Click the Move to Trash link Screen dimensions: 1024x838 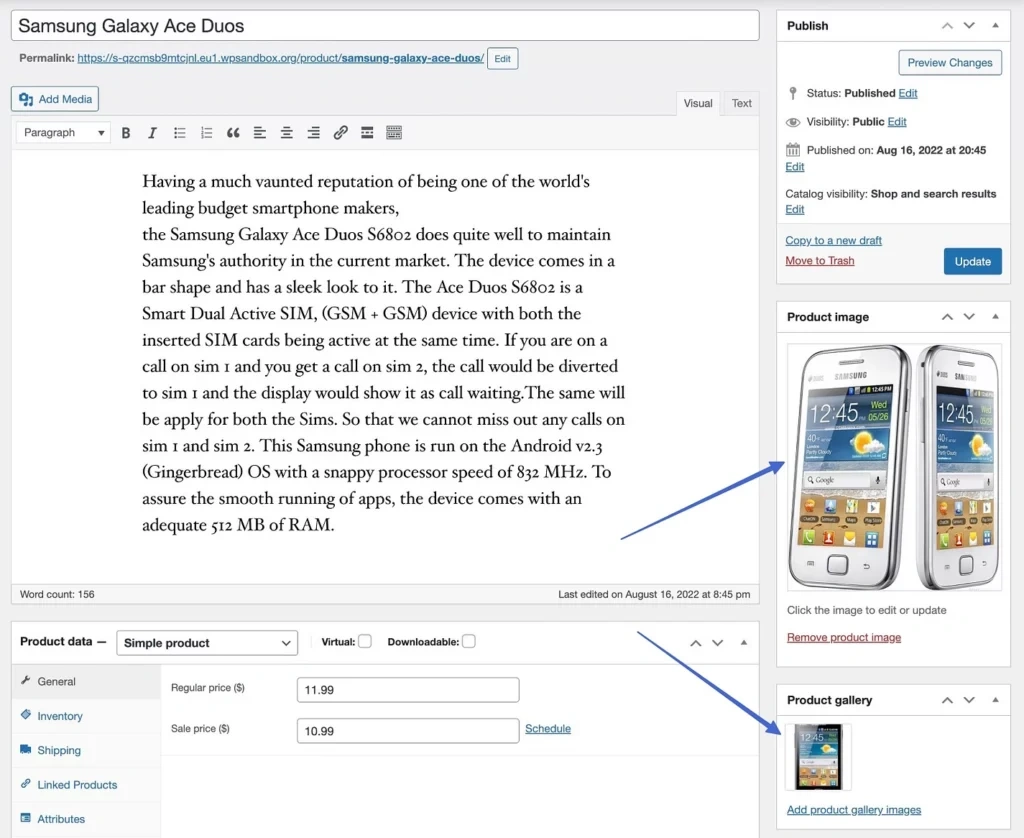[820, 261]
